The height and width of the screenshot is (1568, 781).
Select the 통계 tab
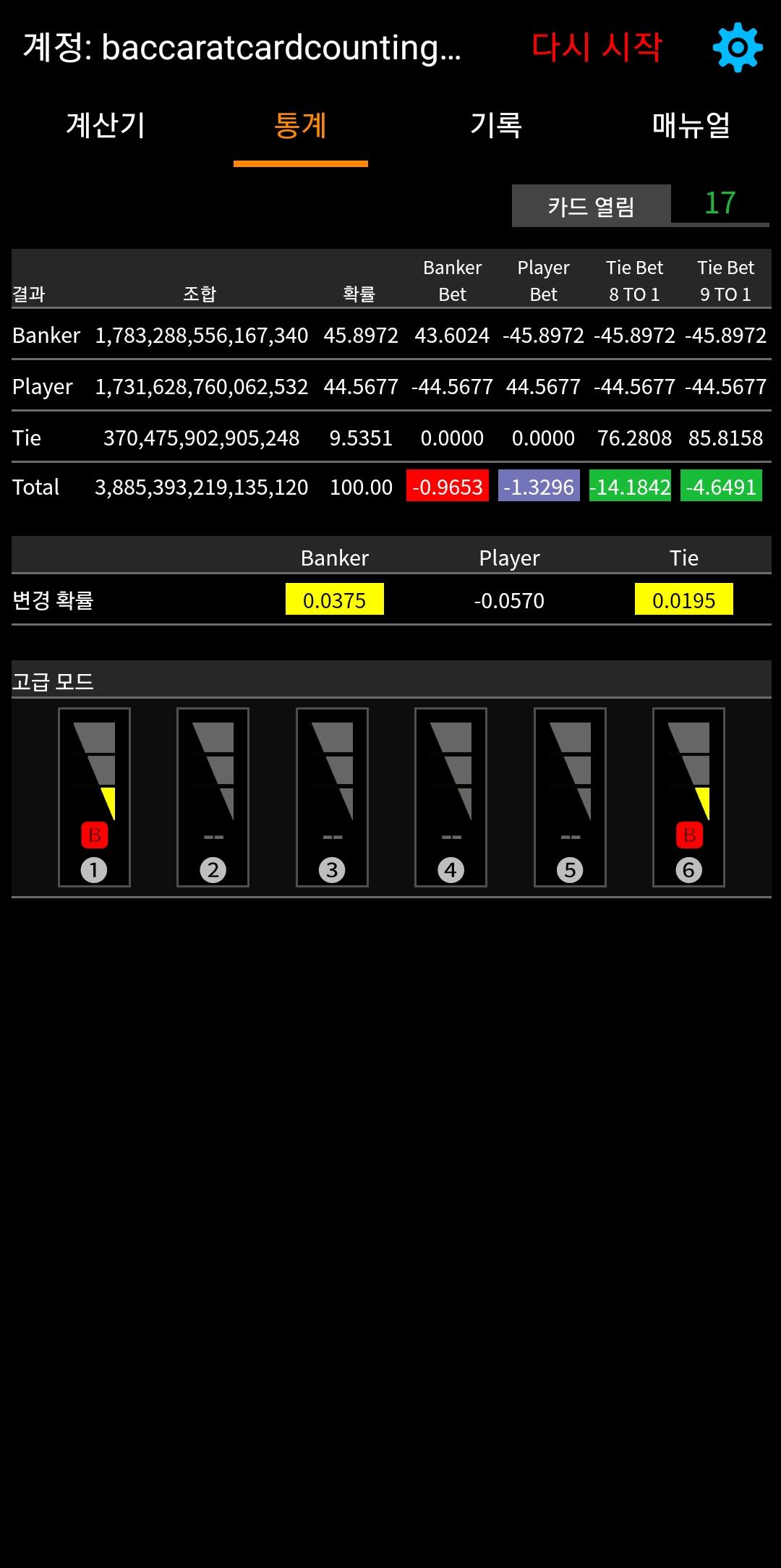tap(301, 126)
